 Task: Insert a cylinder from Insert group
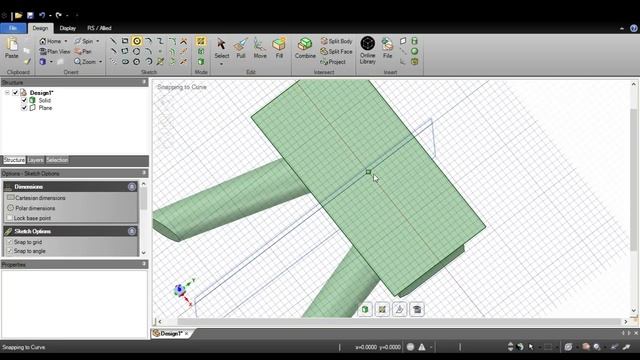point(415,41)
